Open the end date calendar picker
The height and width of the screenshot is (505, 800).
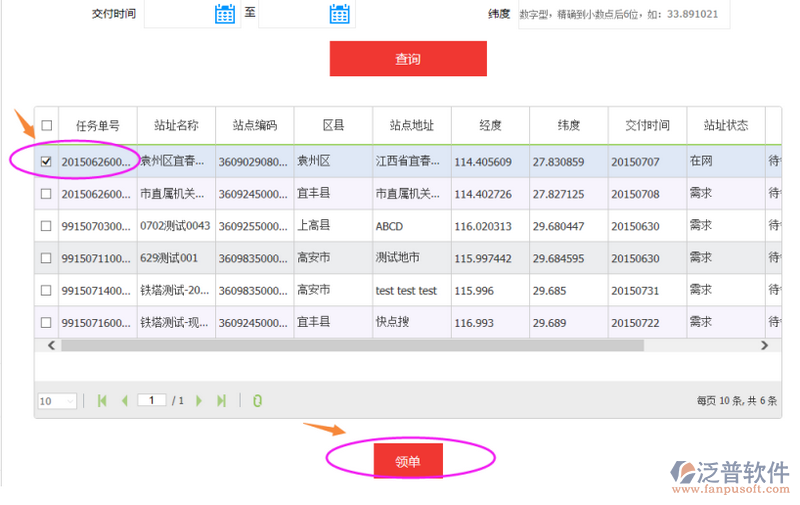[339, 14]
